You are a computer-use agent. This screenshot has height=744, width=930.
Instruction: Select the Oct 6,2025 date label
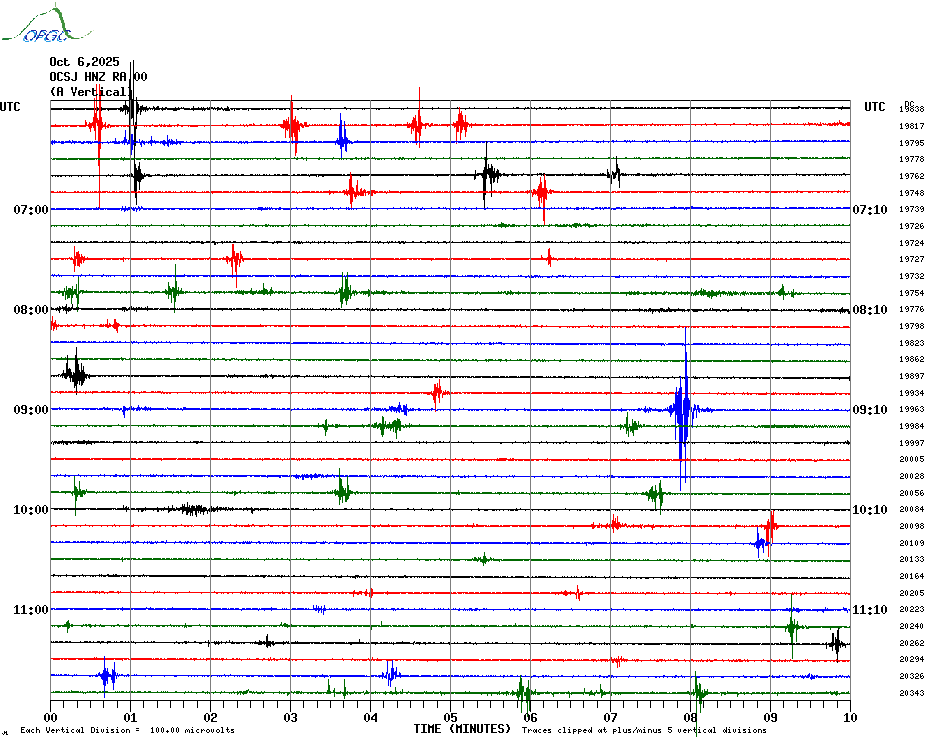84,61
